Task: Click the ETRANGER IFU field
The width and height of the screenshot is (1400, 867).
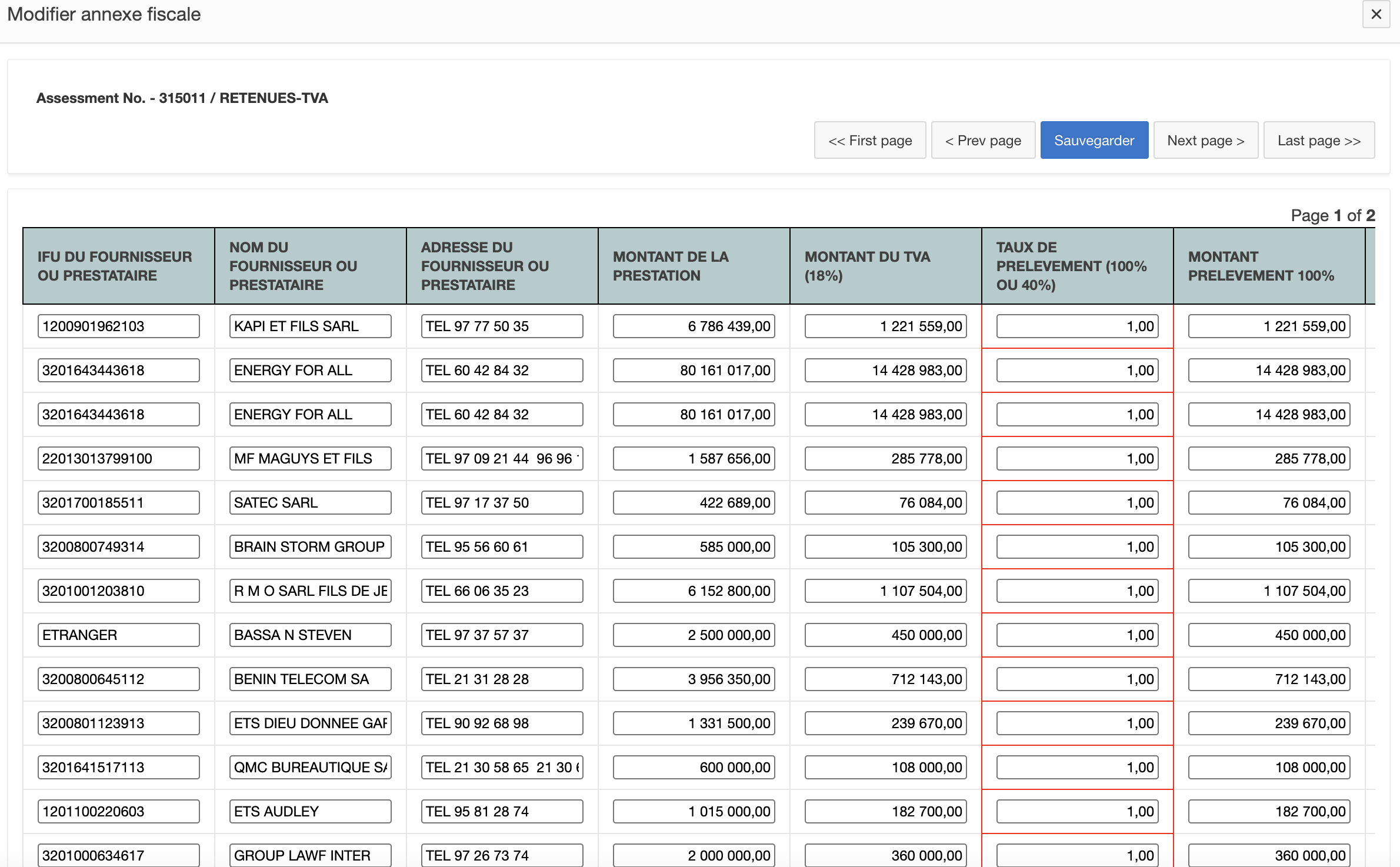Action: 118,635
